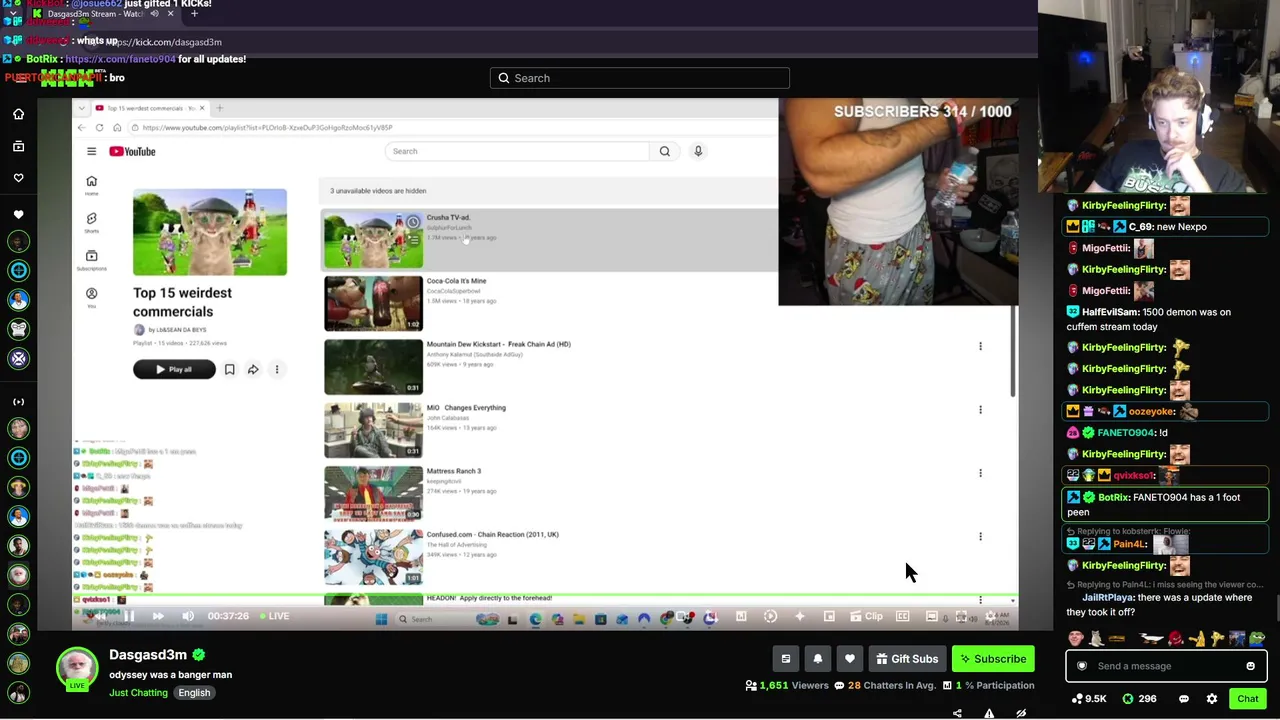Send message with the Chat button
The image size is (1280, 720).
1248,699
